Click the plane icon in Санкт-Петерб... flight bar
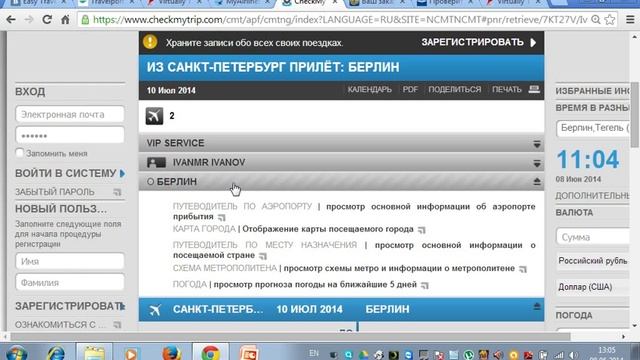Viewport: 640px width, 360px height. [155, 310]
